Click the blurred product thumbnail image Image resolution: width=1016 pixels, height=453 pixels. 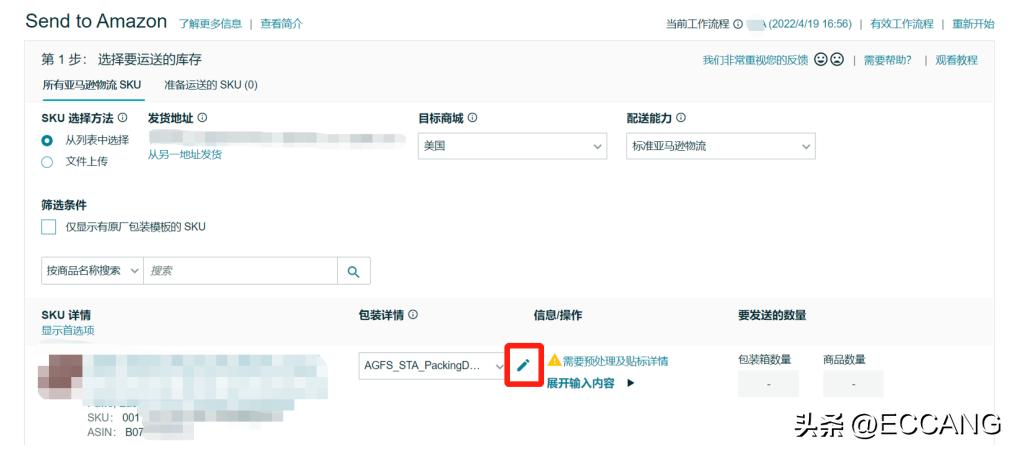tap(60, 376)
